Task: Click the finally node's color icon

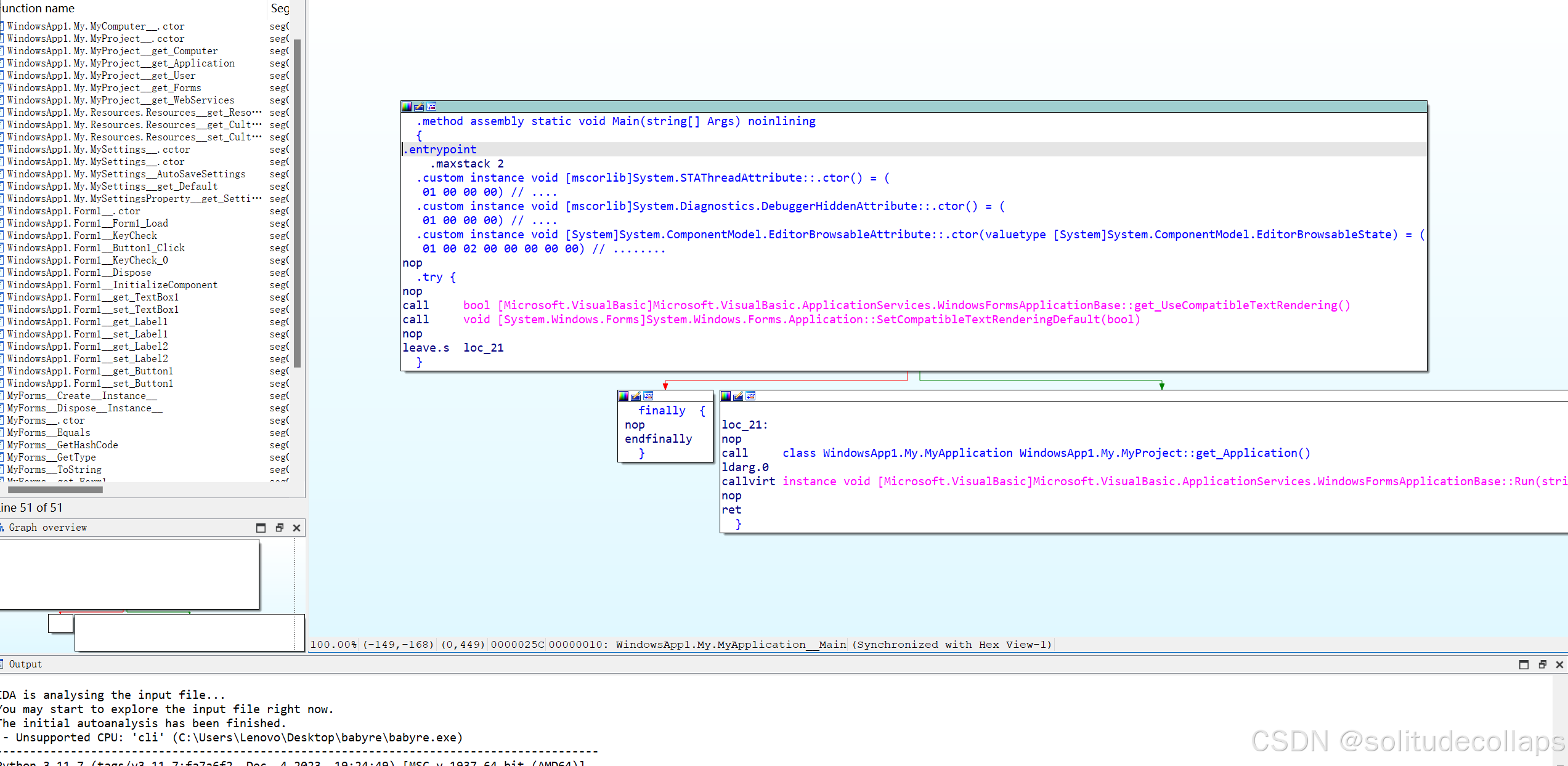Action: [x=624, y=396]
